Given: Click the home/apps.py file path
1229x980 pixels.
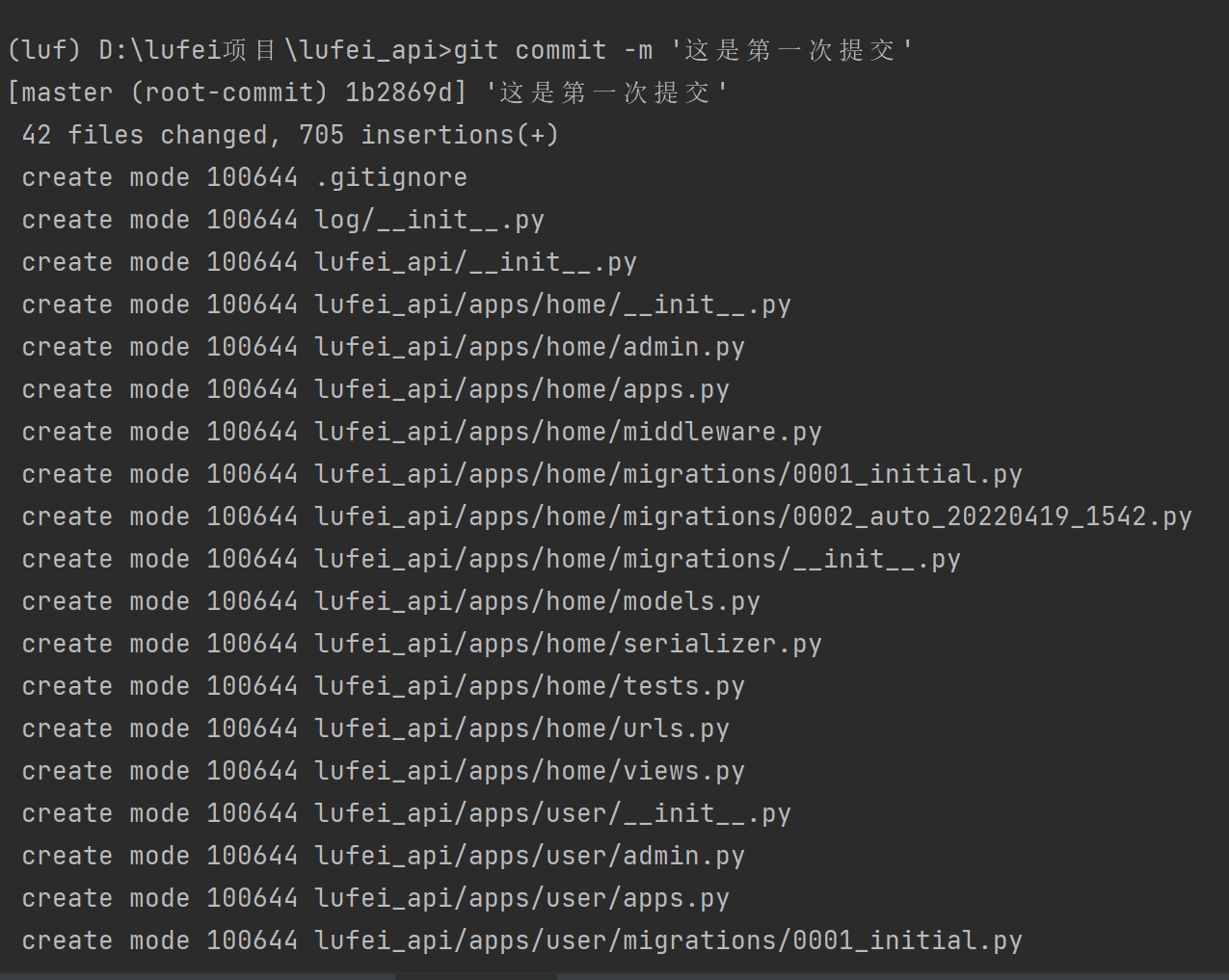Looking at the screenshot, I should tap(522, 390).
